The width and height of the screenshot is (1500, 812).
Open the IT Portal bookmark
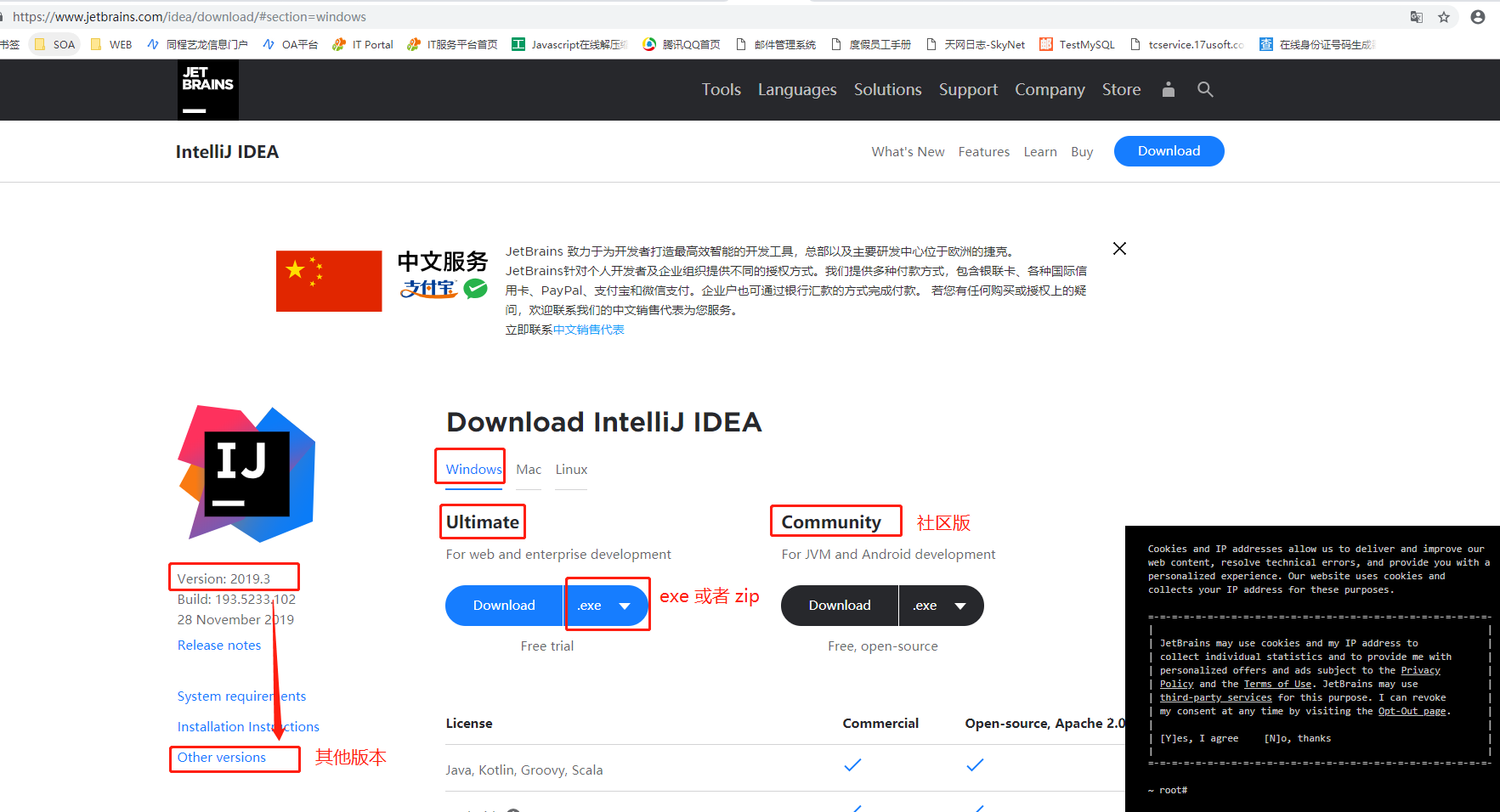click(x=363, y=44)
